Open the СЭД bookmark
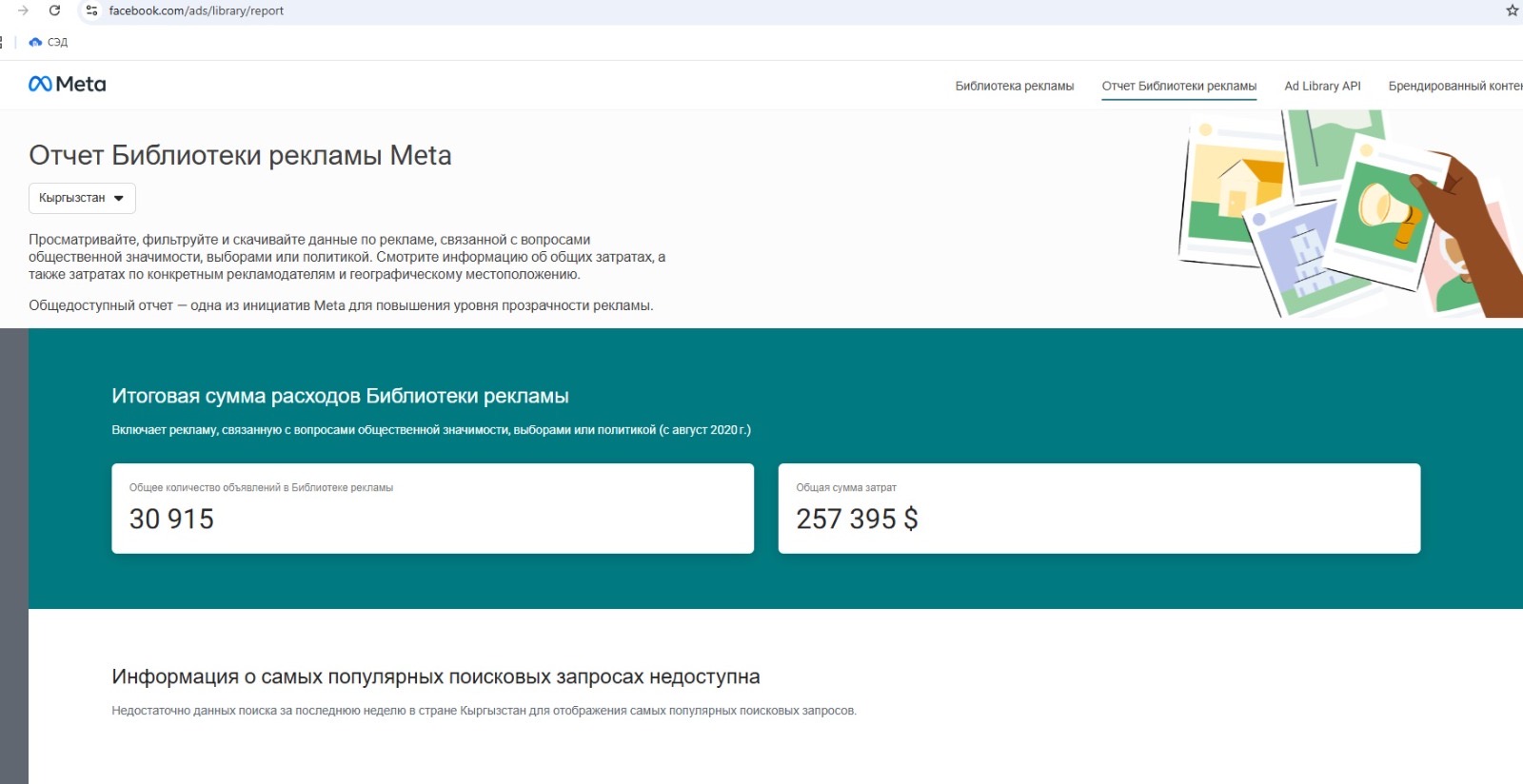The width and height of the screenshot is (1523, 784). 49,42
